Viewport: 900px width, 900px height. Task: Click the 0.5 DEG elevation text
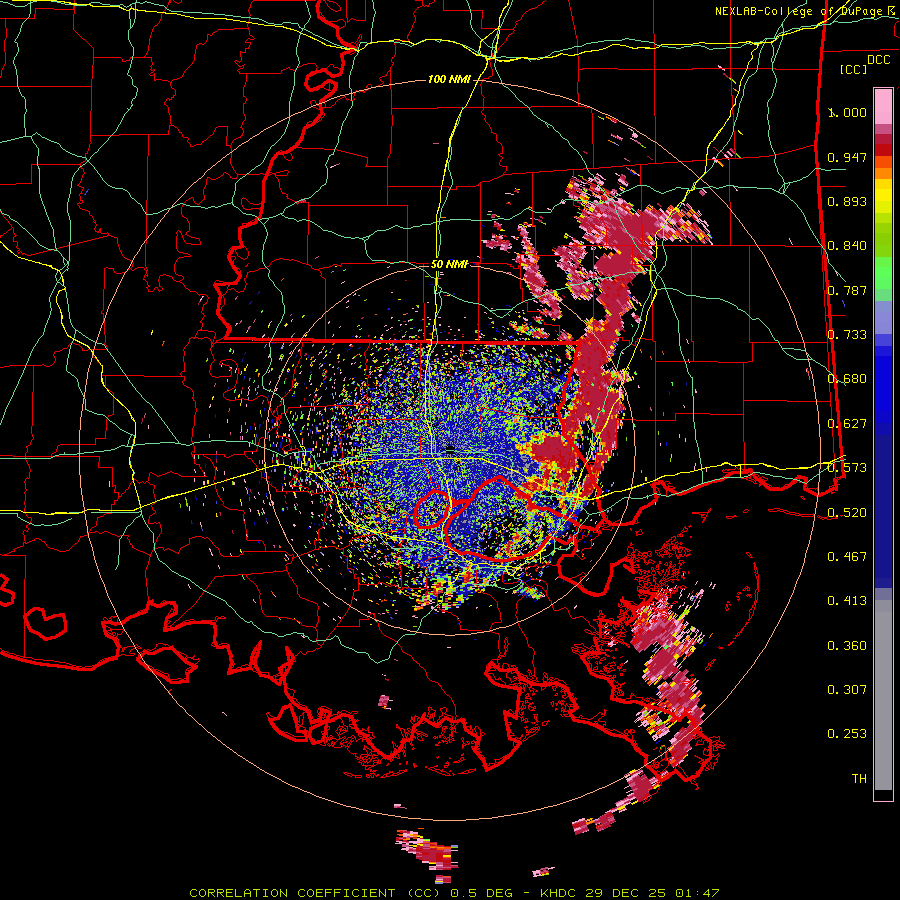pos(480,893)
